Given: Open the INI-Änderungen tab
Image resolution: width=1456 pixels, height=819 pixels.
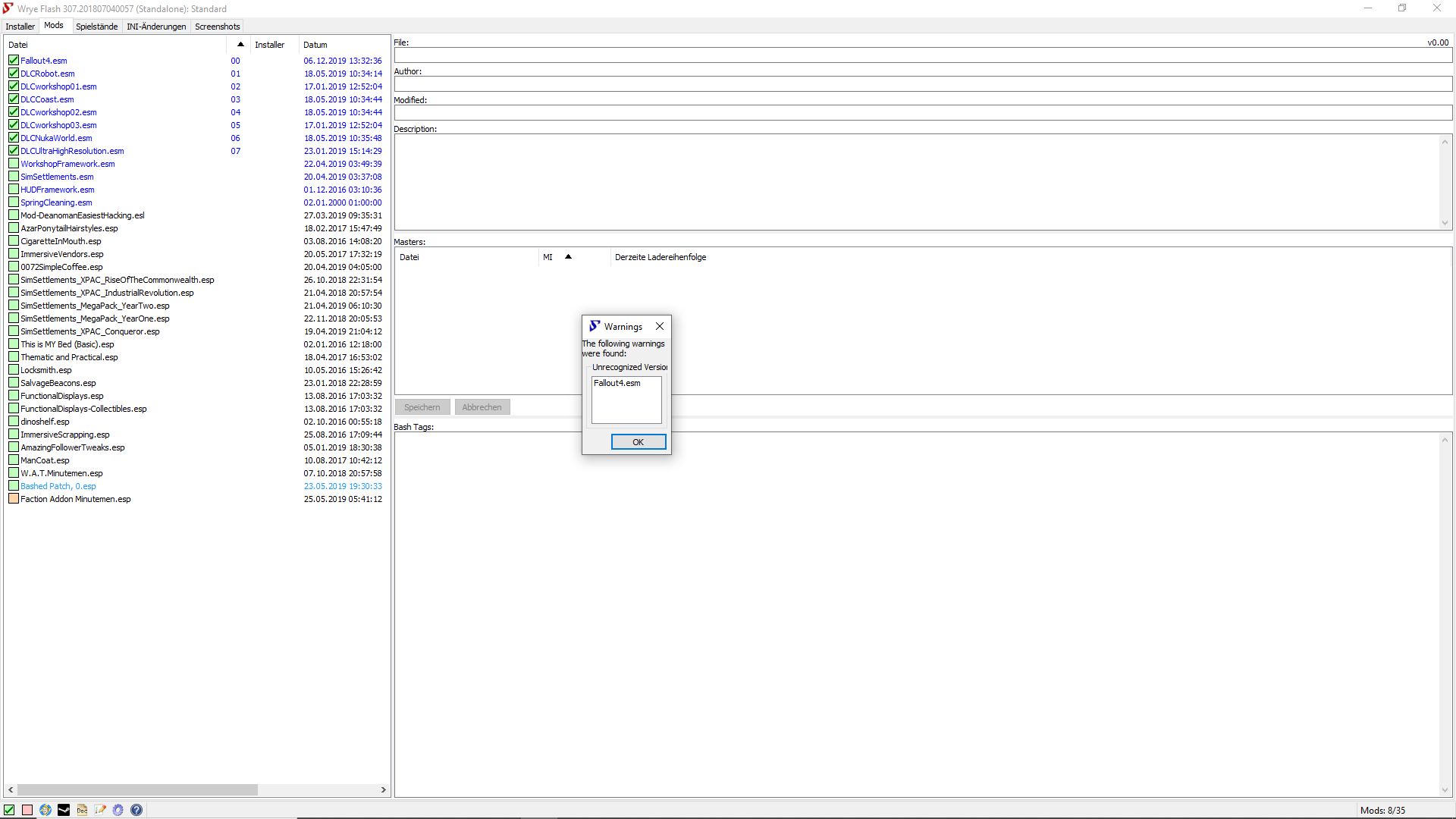Looking at the screenshot, I should pyautogui.click(x=156, y=27).
